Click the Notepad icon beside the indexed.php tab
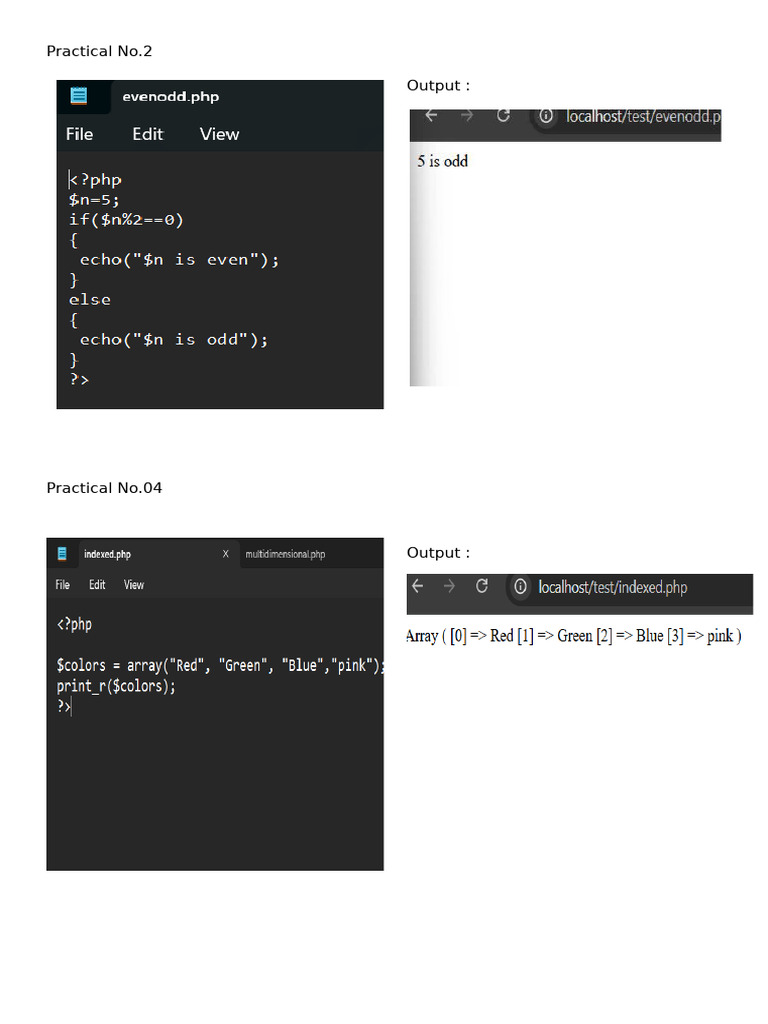 [x=62, y=554]
